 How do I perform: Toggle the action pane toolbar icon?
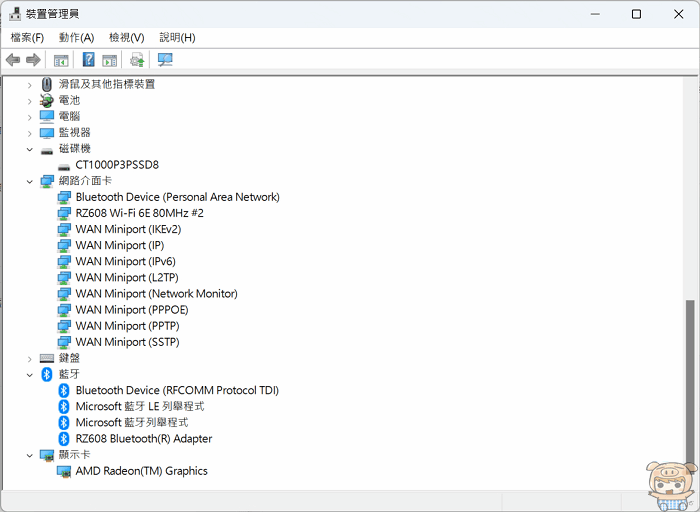coord(109,60)
